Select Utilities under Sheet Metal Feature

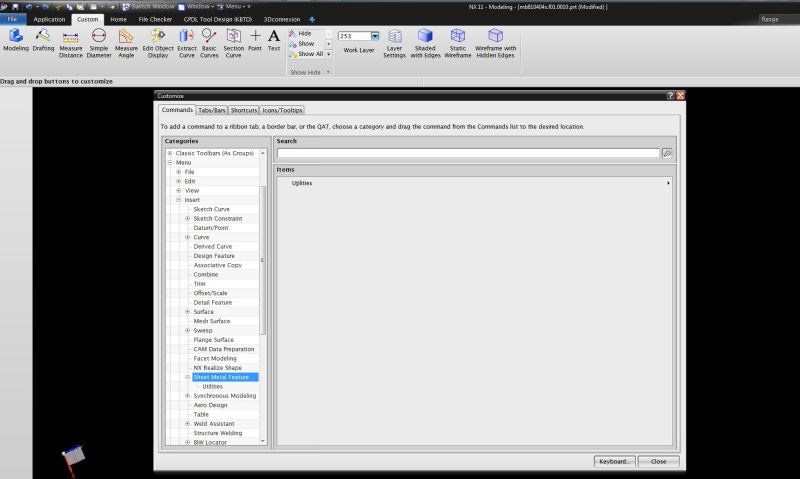[x=212, y=386]
